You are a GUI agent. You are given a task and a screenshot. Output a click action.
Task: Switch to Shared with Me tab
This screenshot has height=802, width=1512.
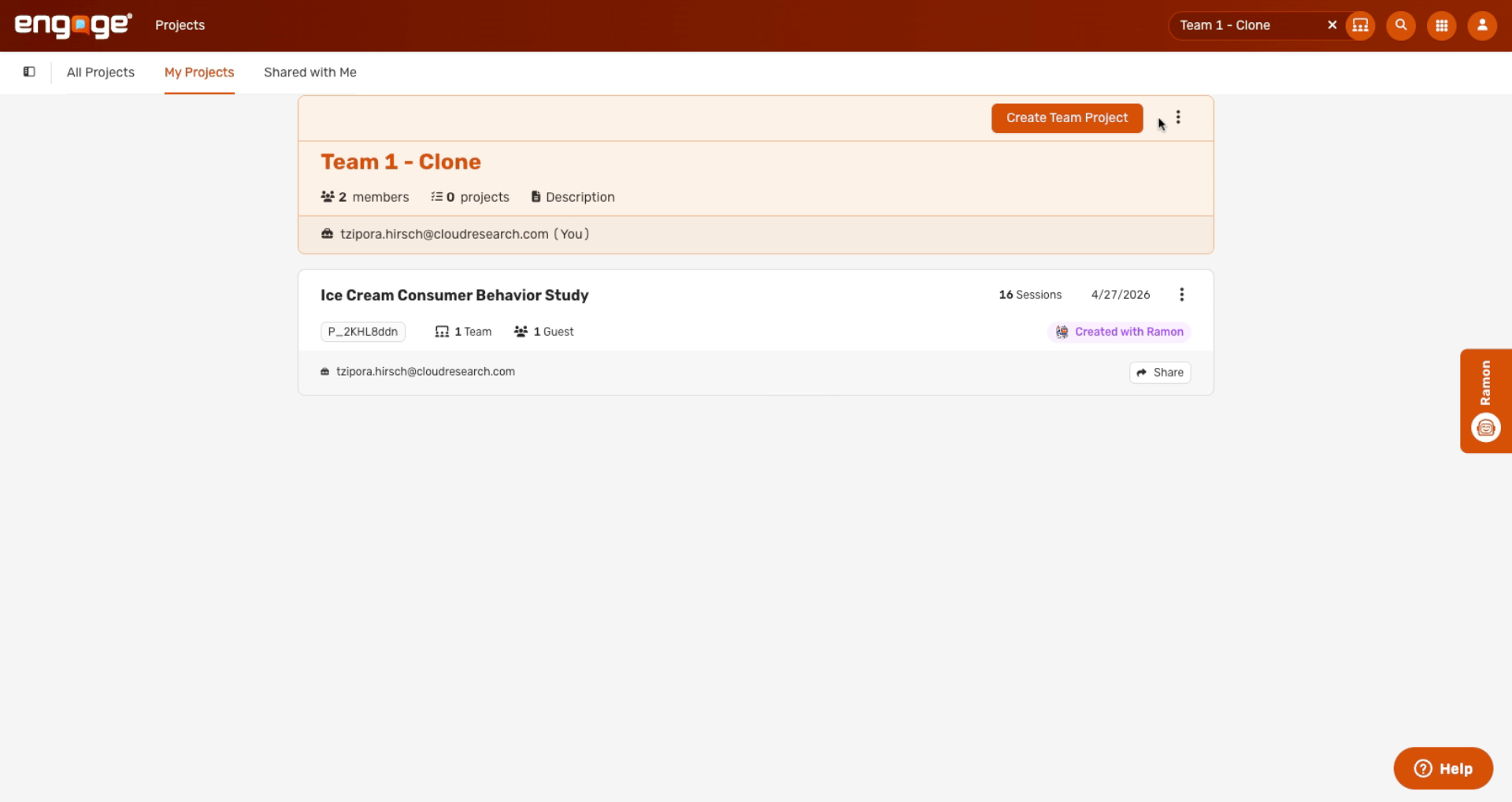(x=310, y=72)
